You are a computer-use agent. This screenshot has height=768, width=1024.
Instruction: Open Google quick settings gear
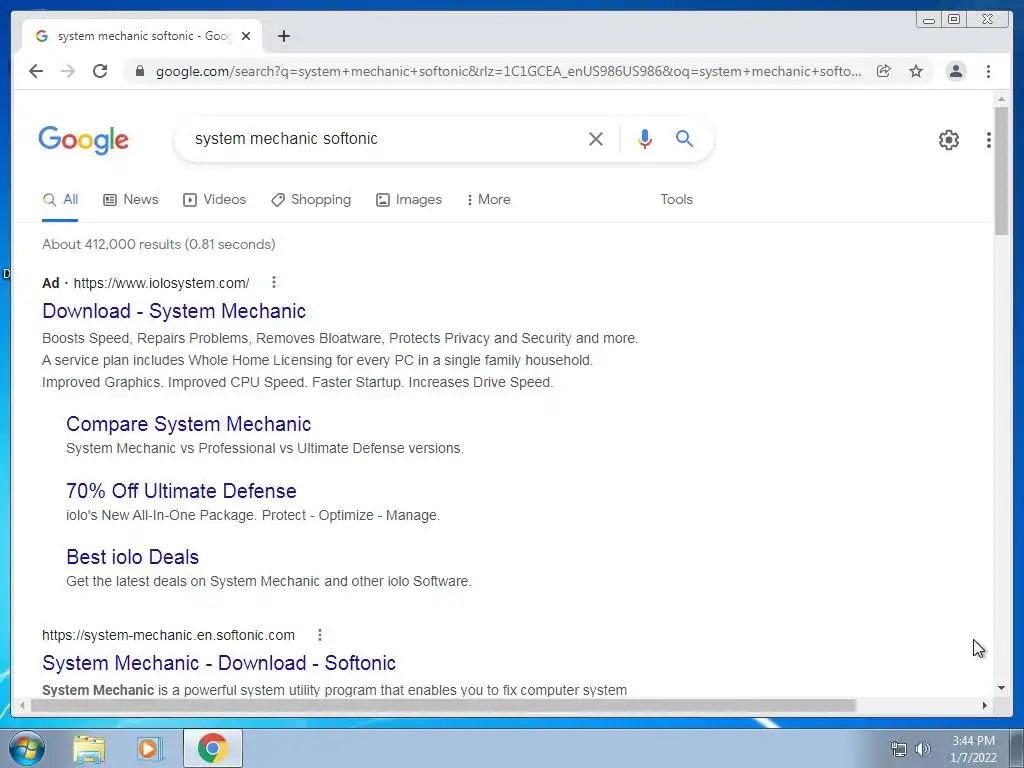click(948, 140)
